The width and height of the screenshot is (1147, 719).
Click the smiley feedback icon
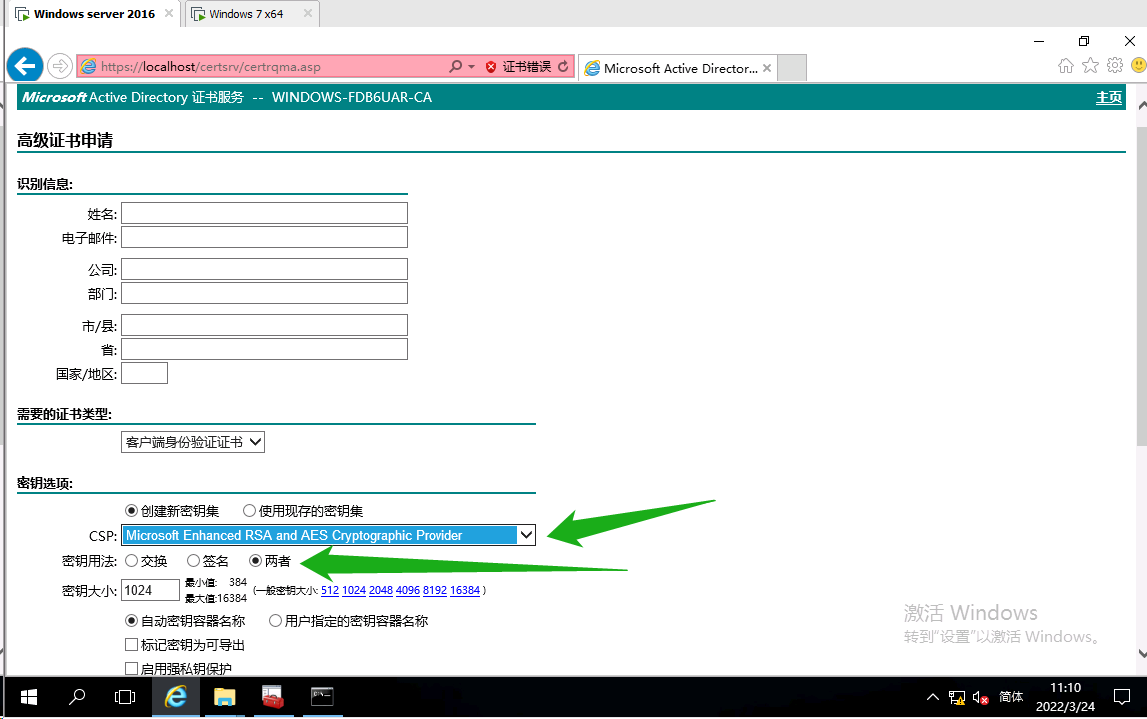tap(1139, 66)
